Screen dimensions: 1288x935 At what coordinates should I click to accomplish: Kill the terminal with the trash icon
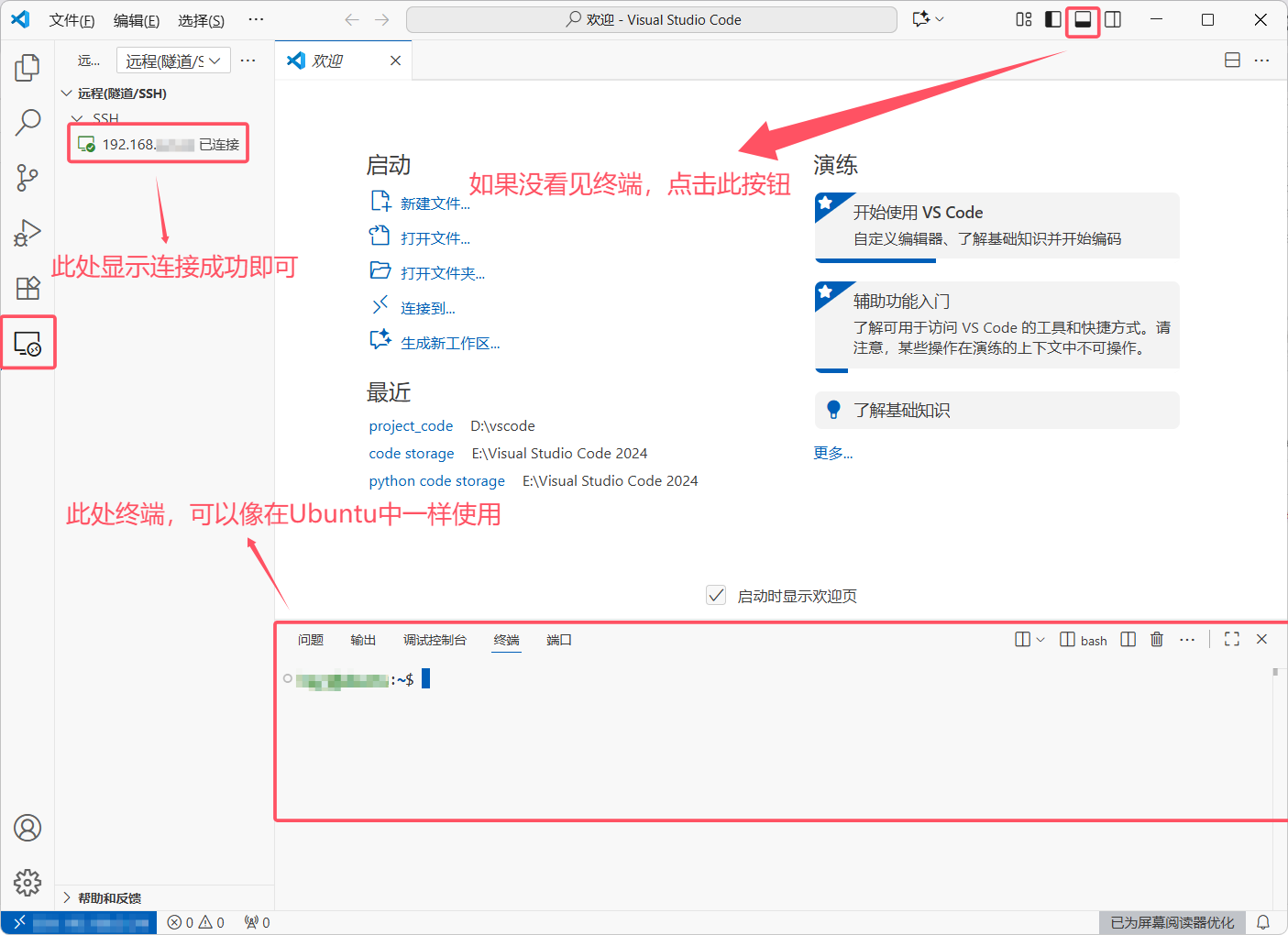point(1156,639)
